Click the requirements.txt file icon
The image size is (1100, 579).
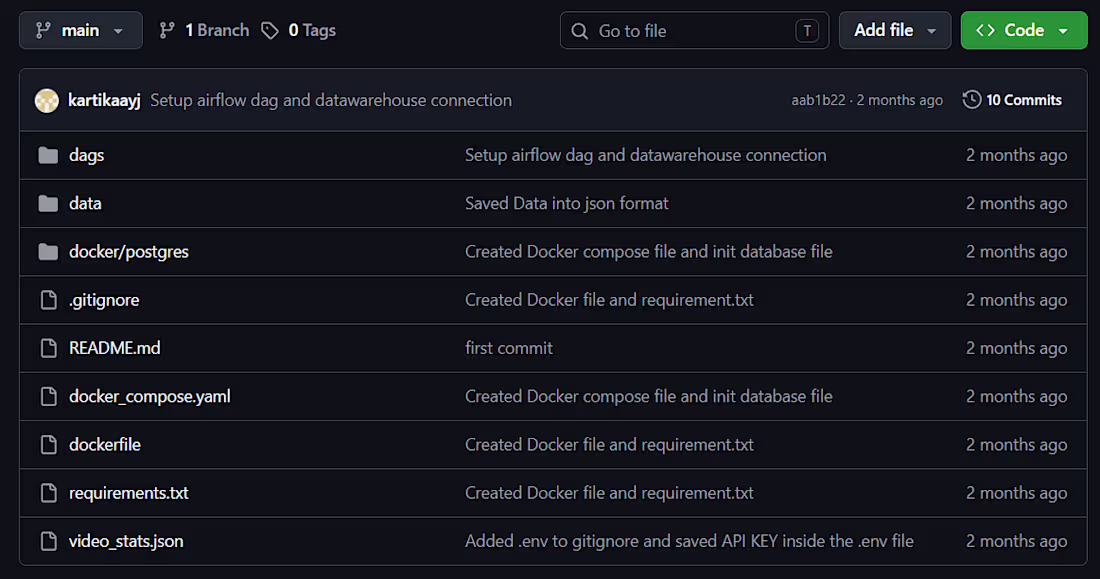click(48, 493)
